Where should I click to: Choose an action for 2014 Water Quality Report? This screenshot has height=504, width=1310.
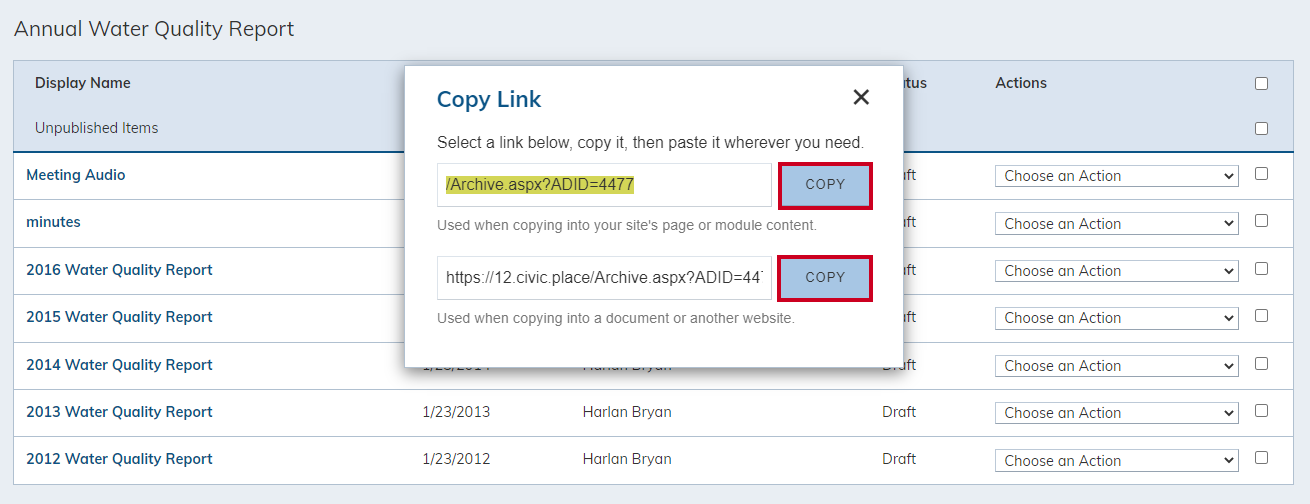coord(1117,366)
